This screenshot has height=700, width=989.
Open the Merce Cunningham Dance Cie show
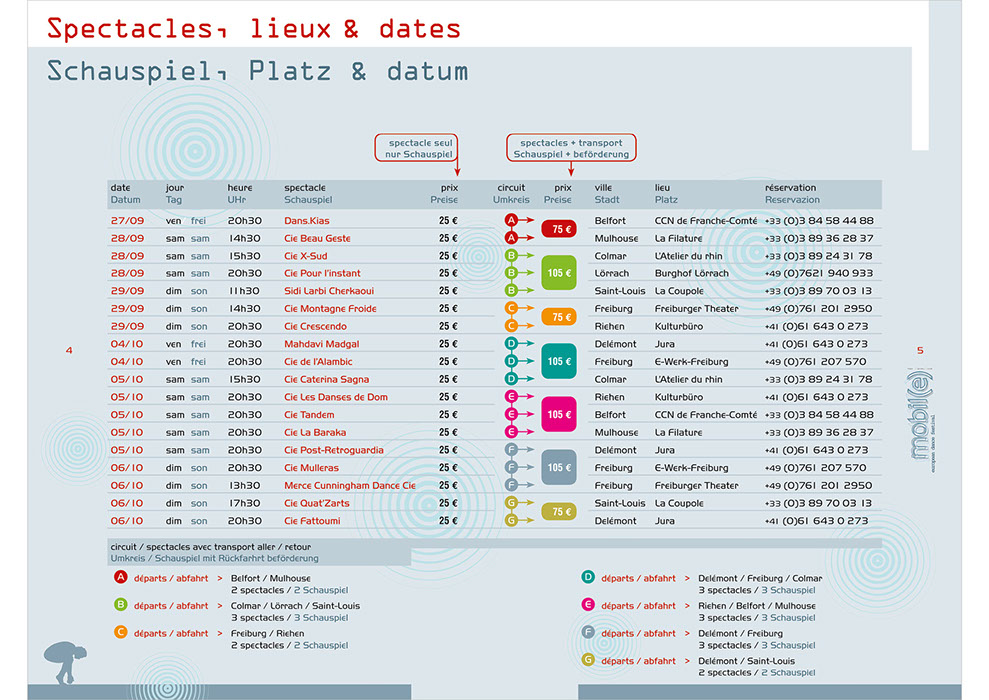349,486
